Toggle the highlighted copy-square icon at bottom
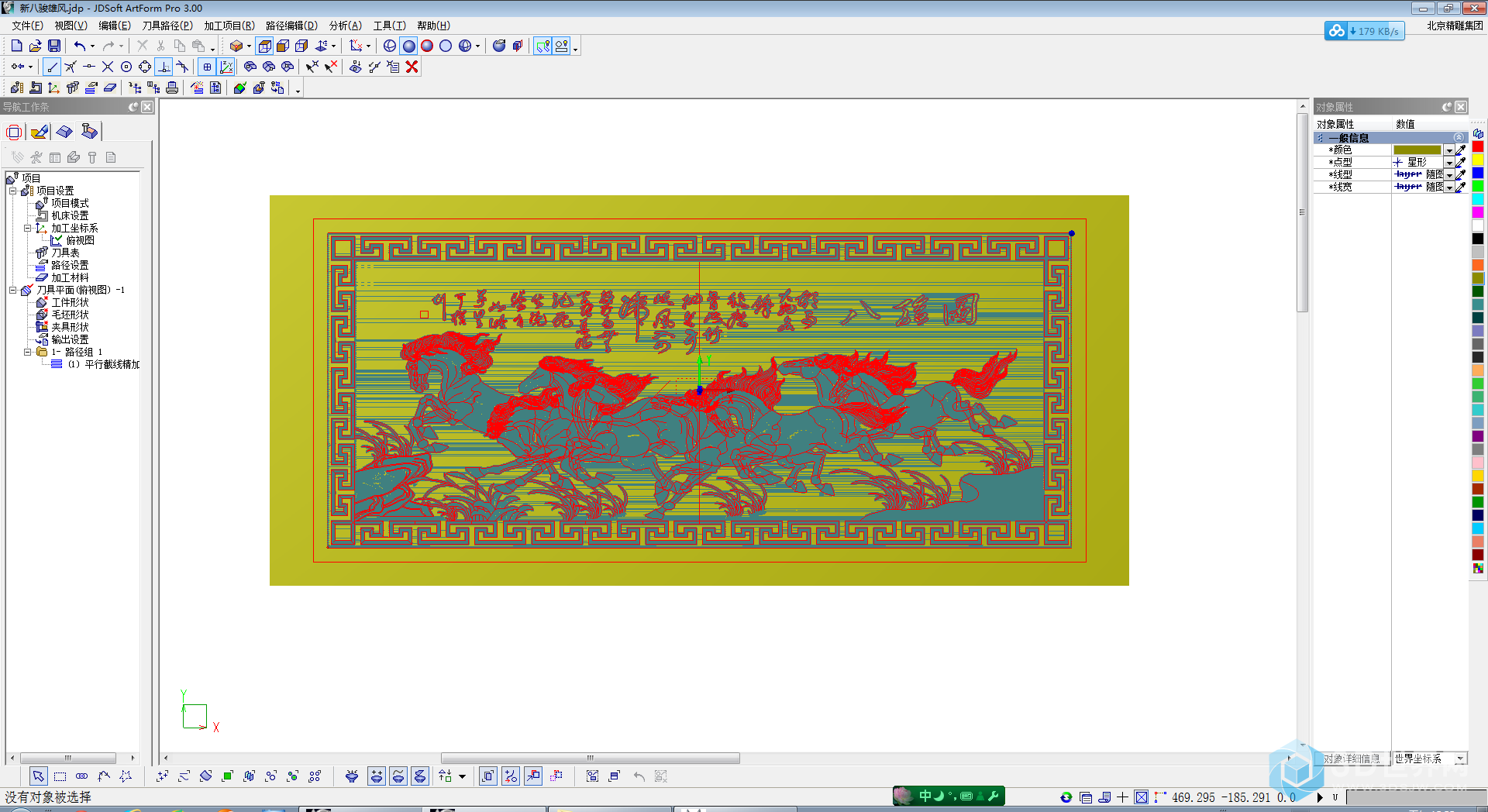Screen dimensions: 1488x812 point(487,776)
